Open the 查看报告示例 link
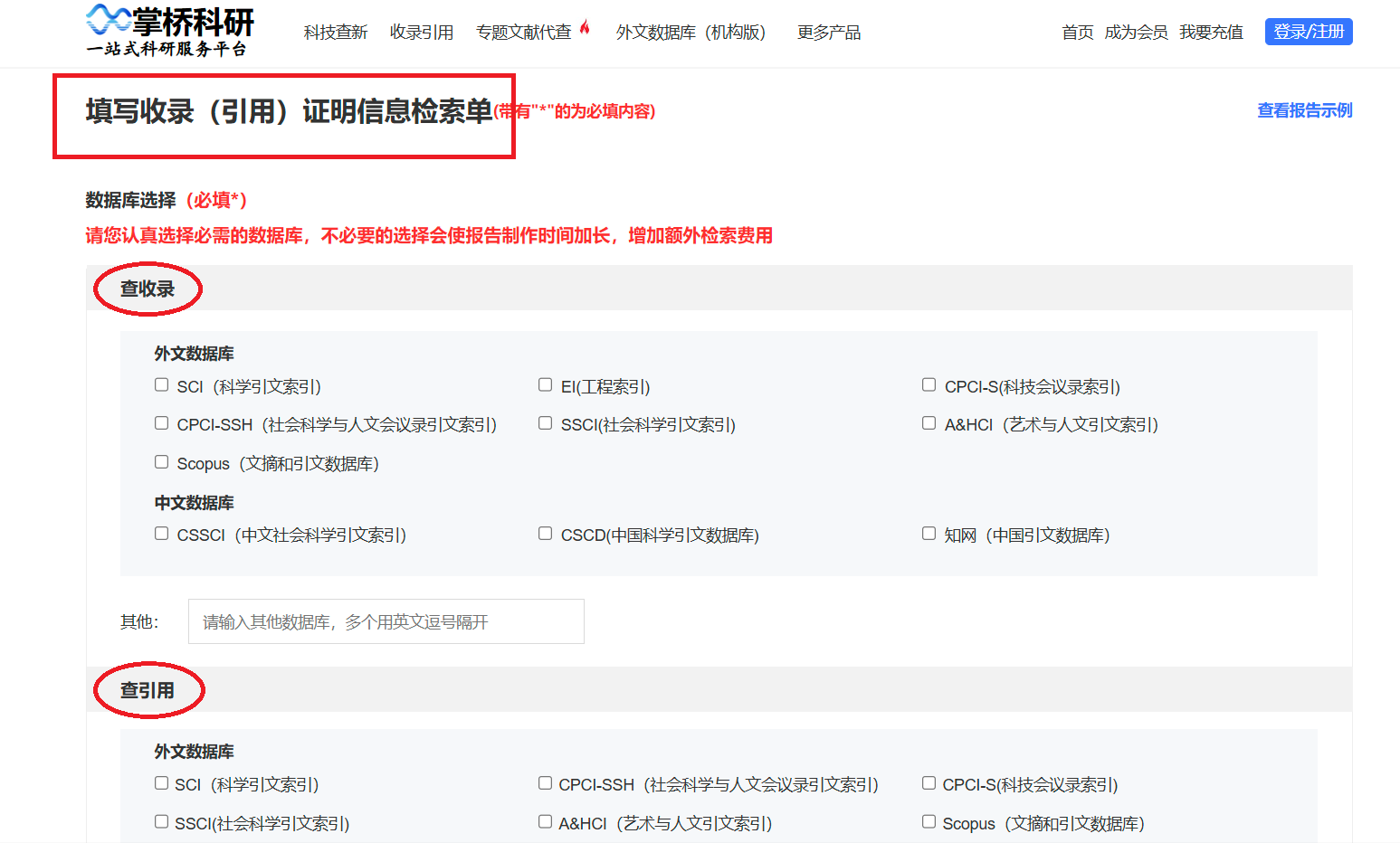Screen dimensions: 1400x843 [1304, 109]
